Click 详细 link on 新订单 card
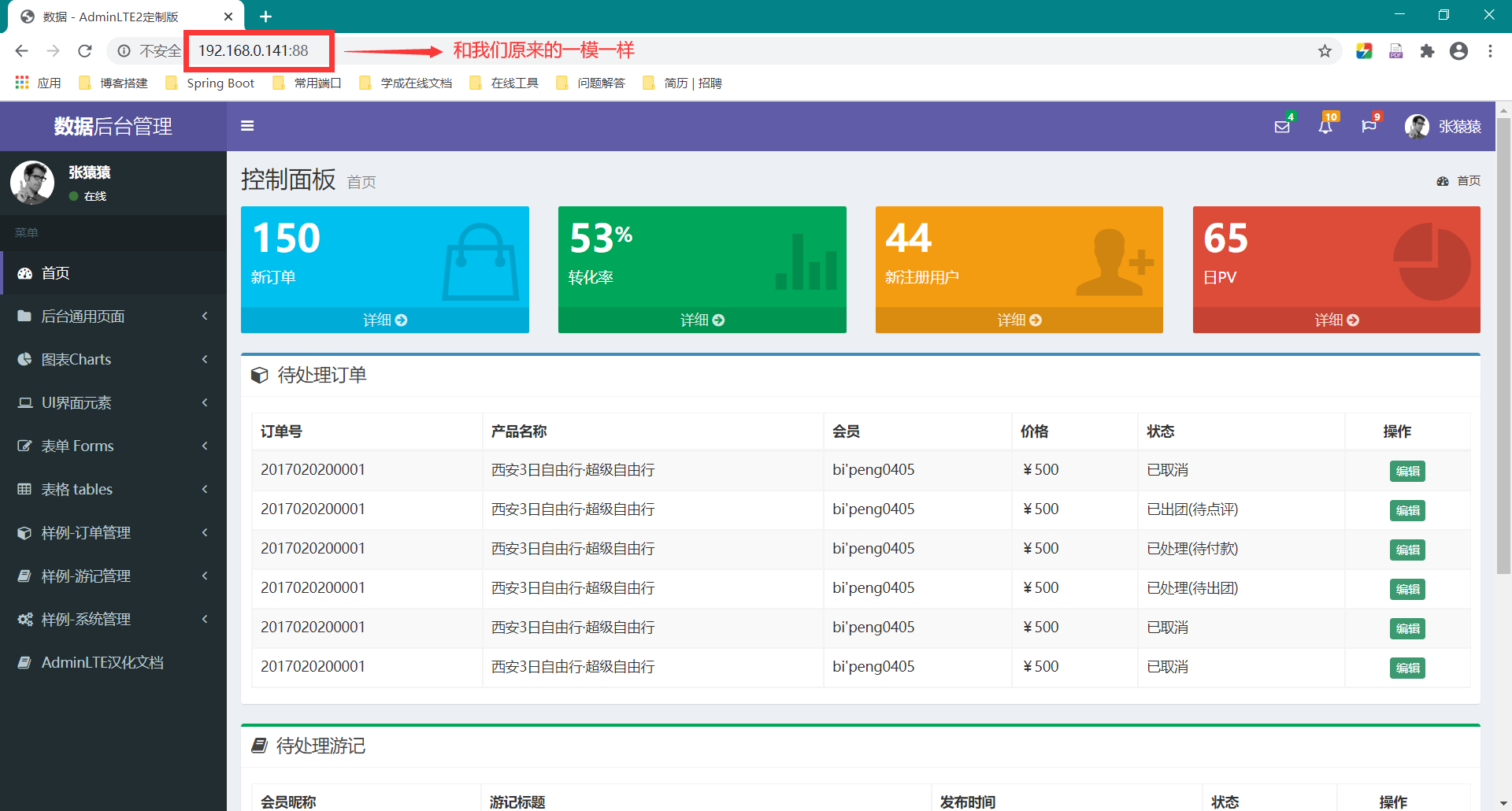Viewport: 1512px width, 811px height. tap(384, 320)
